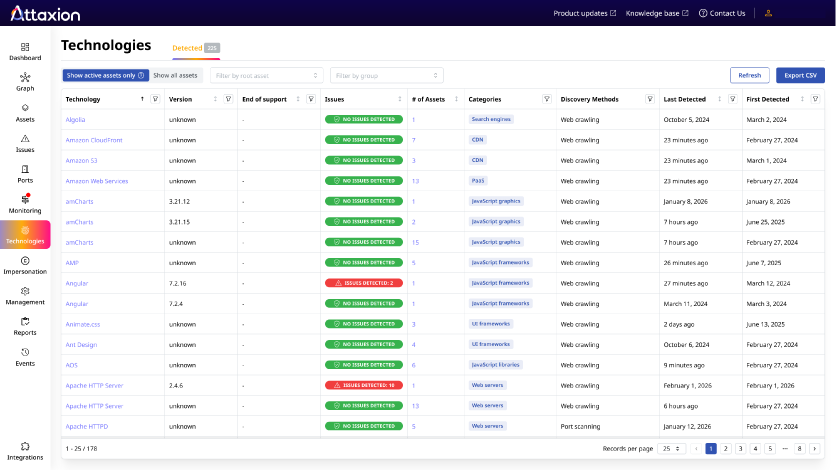Expand the Filter by root asset dropdown

pos(267,75)
